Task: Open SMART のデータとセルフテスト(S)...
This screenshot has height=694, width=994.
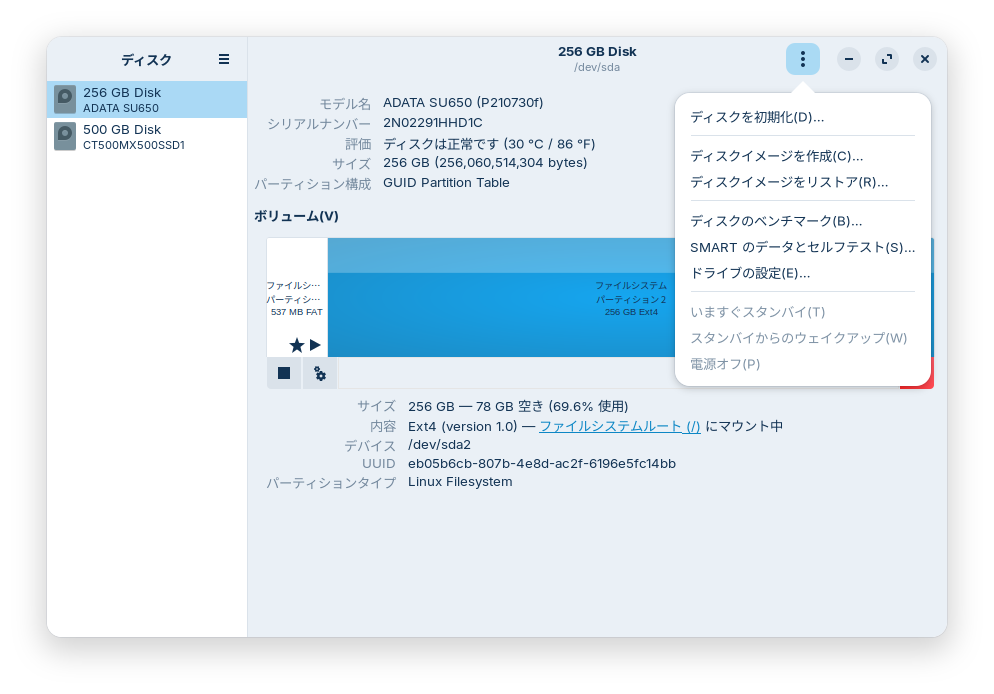Action: coord(802,247)
